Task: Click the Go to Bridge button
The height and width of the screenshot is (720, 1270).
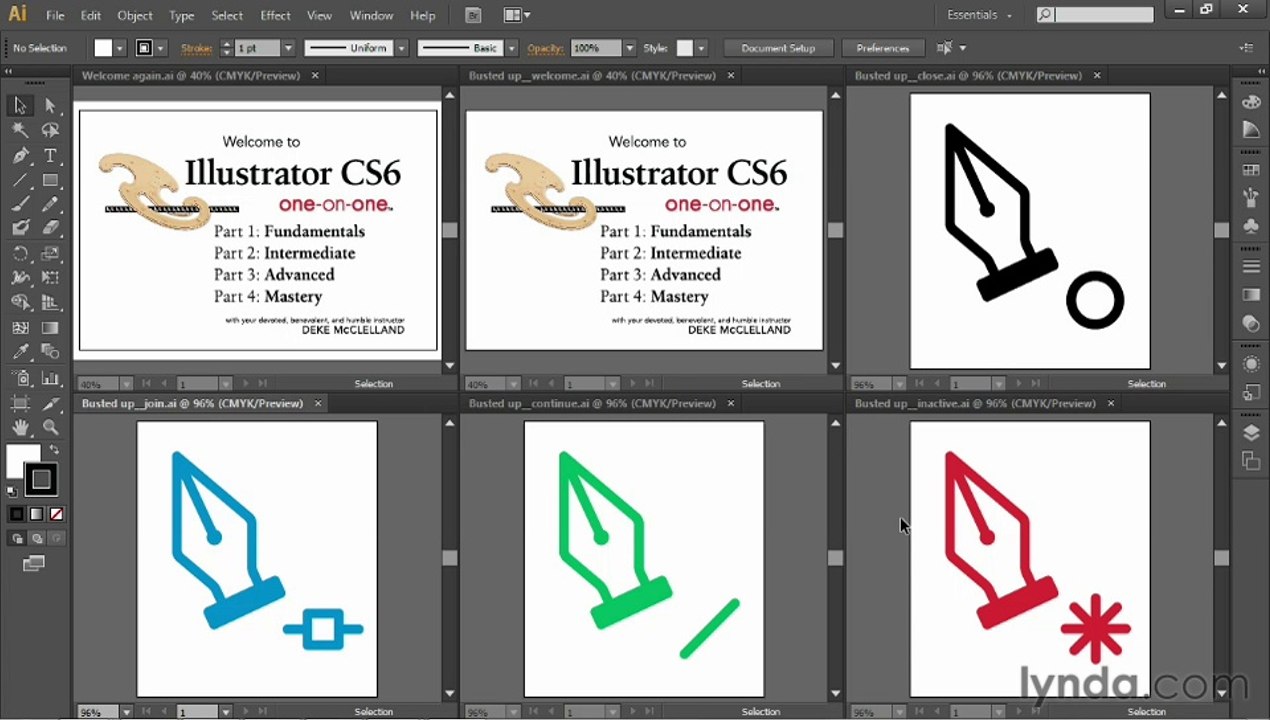Action: pyautogui.click(x=474, y=15)
